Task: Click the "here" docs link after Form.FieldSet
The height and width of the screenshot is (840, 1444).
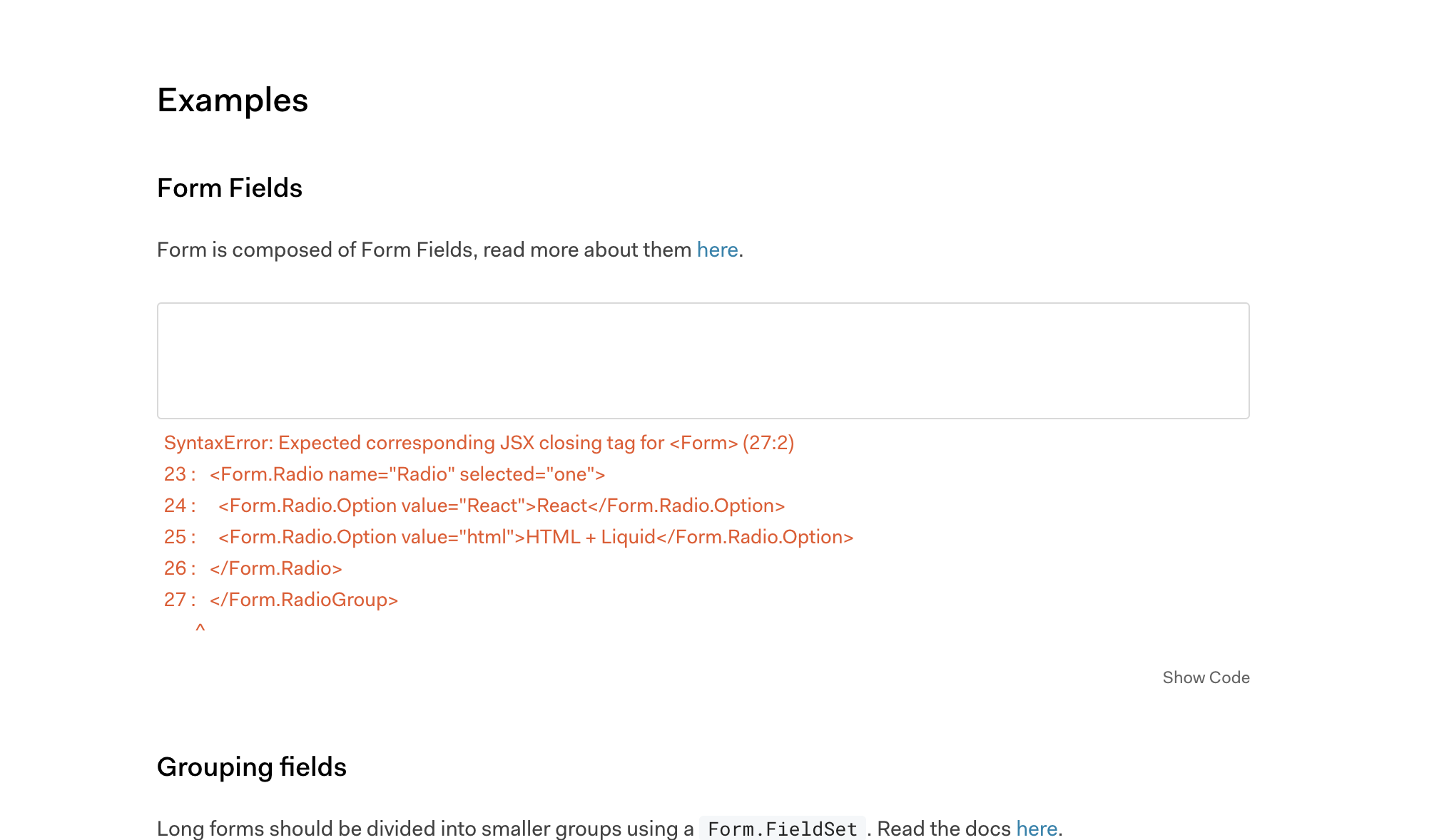Action: tap(1037, 828)
